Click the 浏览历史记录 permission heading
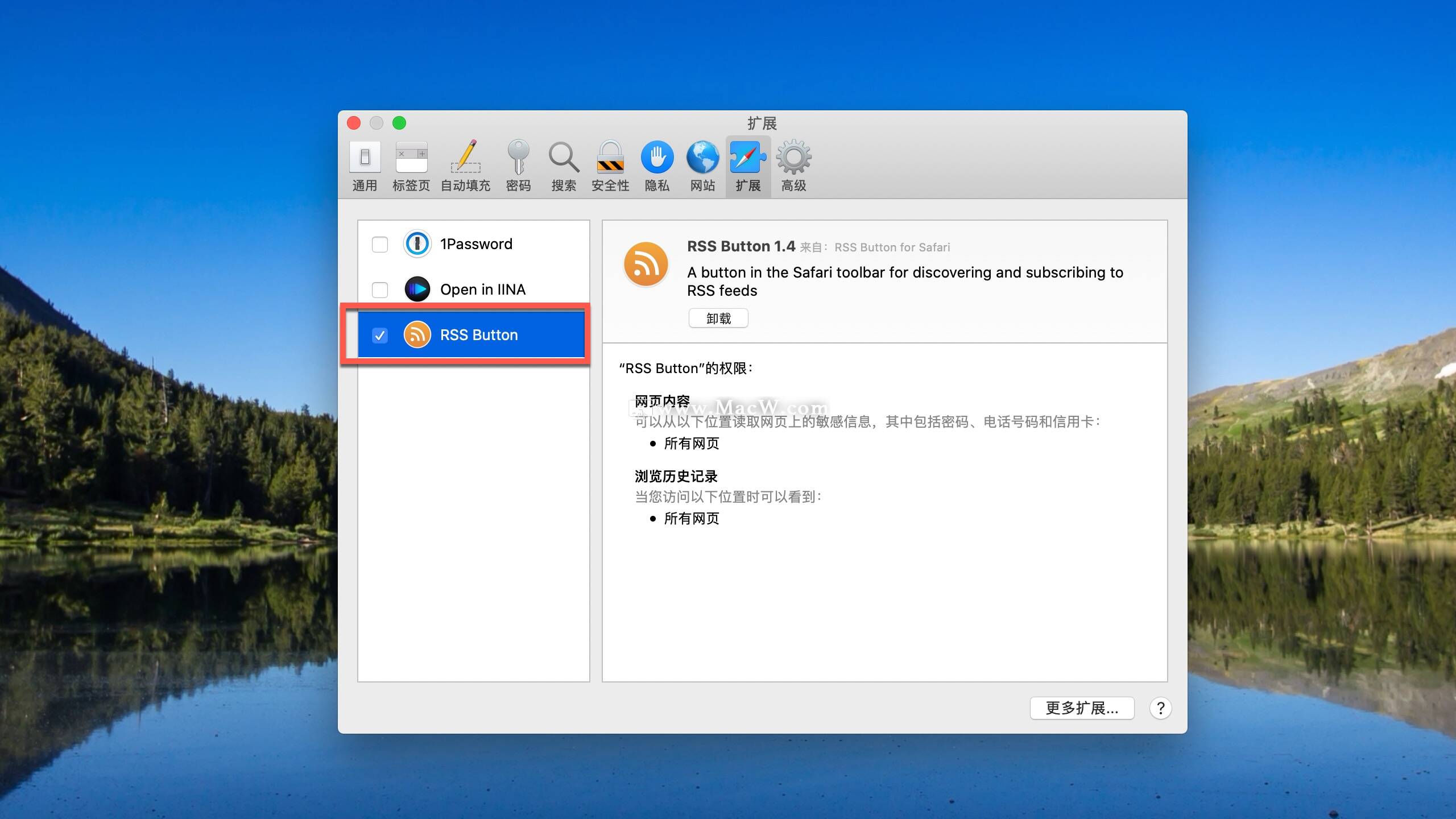Image resolution: width=1456 pixels, height=819 pixels. [x=676, y=477]
